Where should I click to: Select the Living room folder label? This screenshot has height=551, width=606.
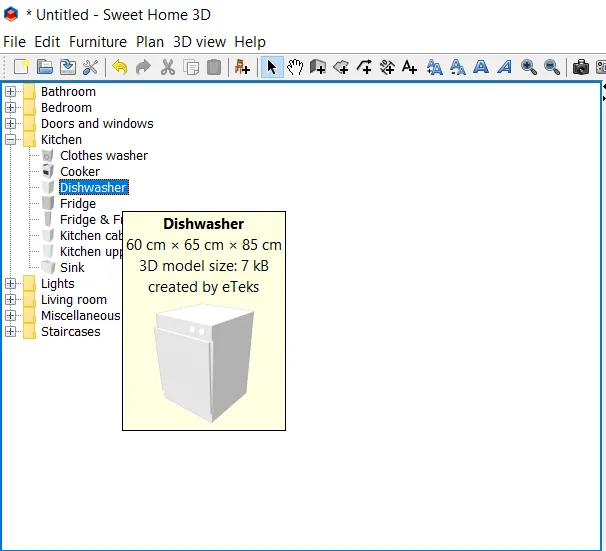74,299
